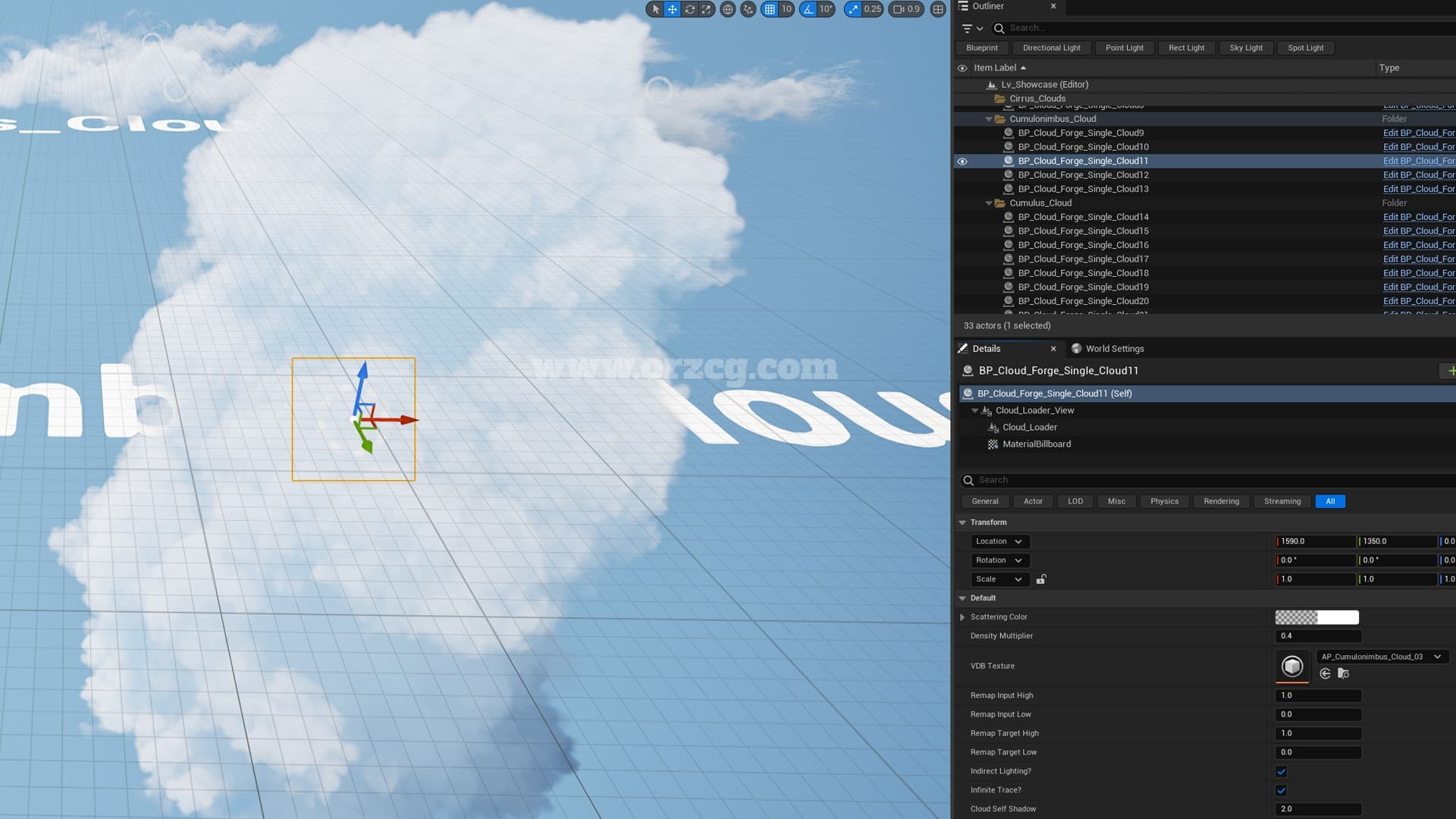Activate the Translate move tool
The width and height of the screenshot is (1456, 819).
[672, 9]
